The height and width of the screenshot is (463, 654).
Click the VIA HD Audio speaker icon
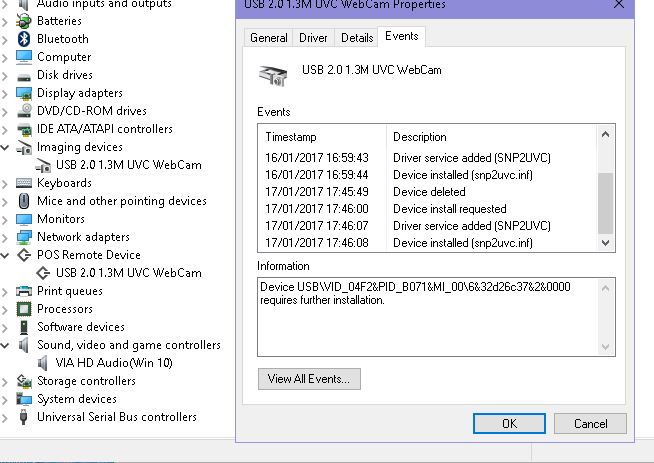click(43, 363)
